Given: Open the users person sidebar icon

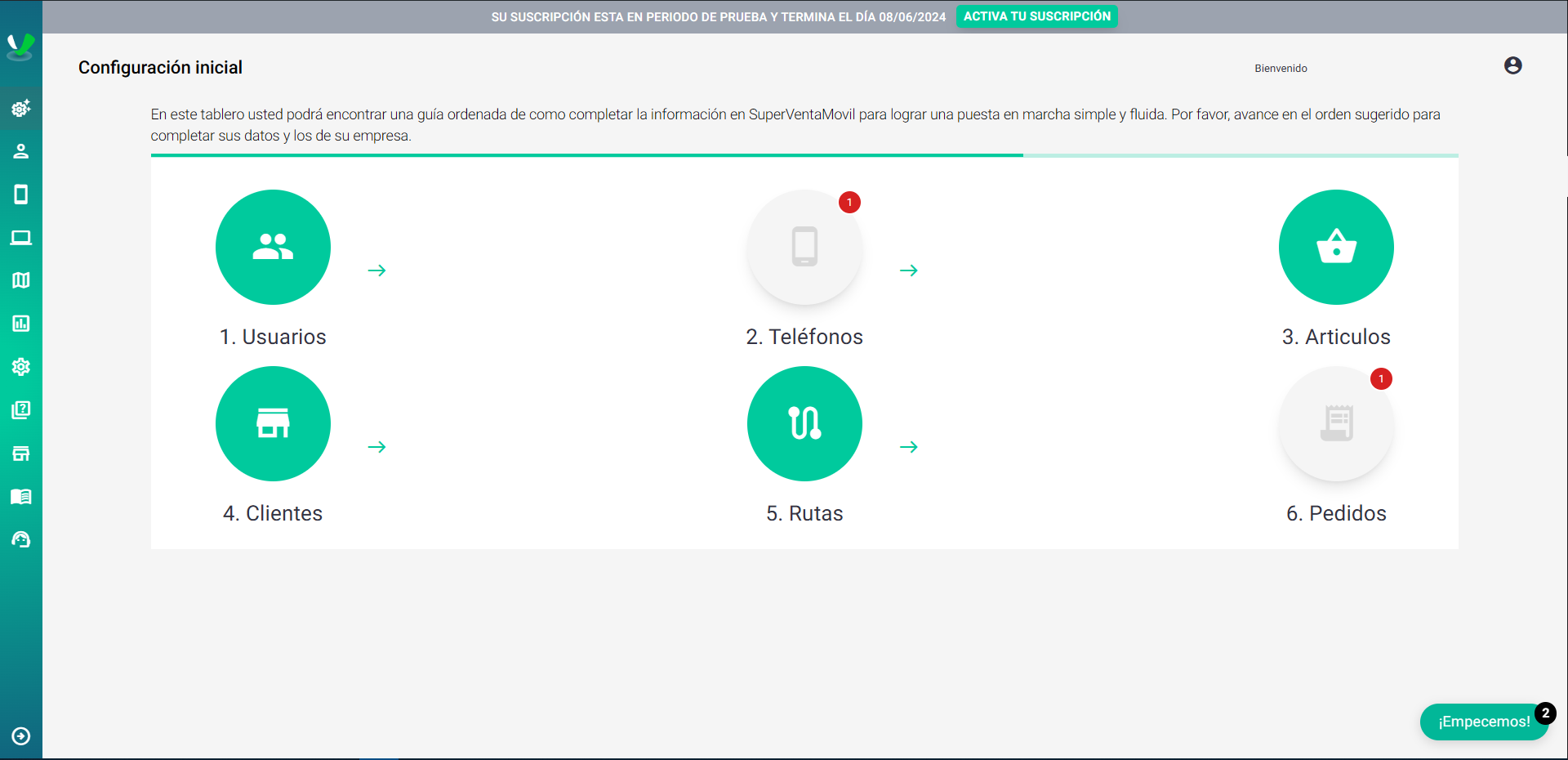Looking at the screenshot, I should coord(21,151).
